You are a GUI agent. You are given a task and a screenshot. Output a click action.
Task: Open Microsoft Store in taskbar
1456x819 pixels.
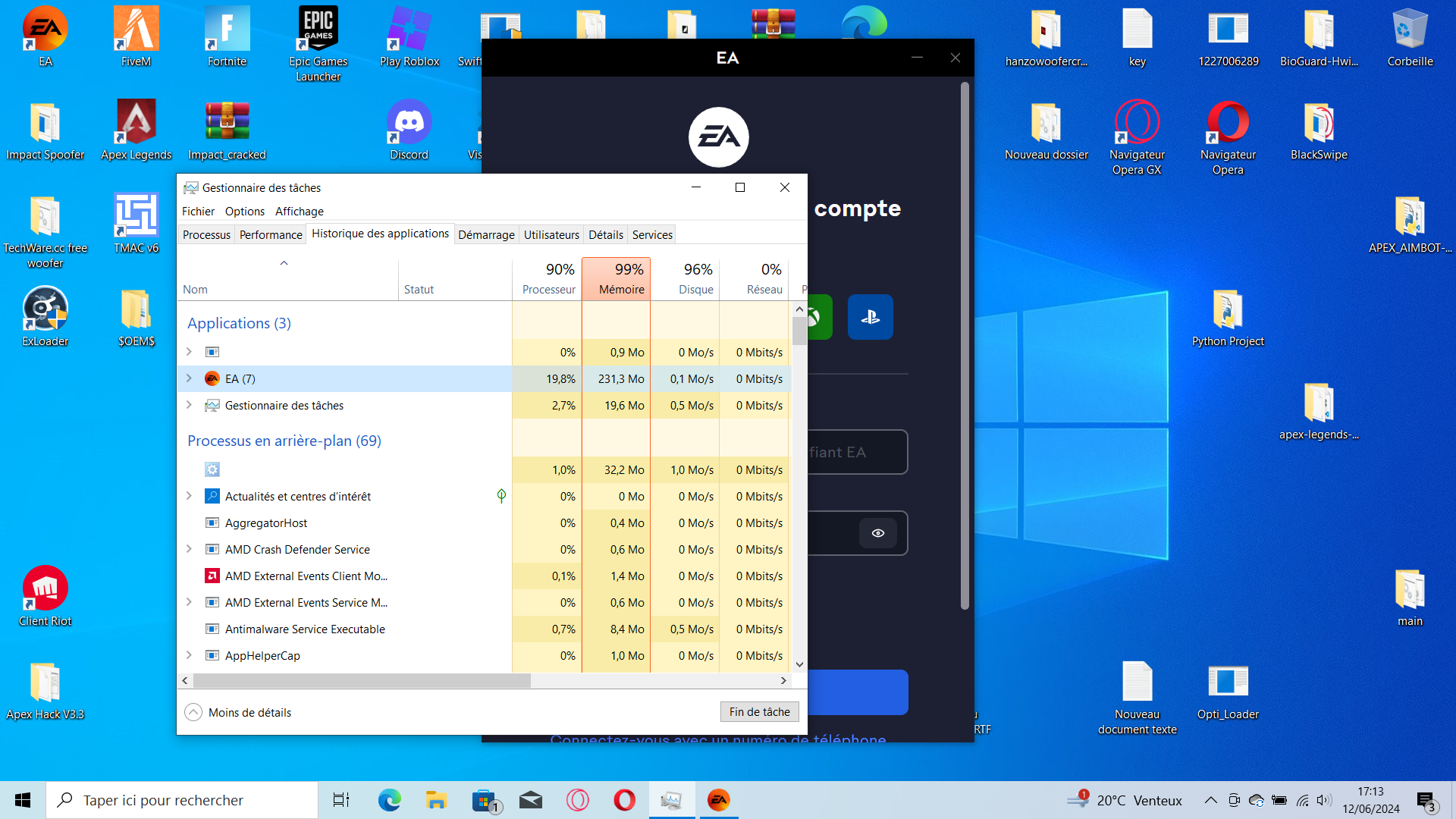[485, 800]
